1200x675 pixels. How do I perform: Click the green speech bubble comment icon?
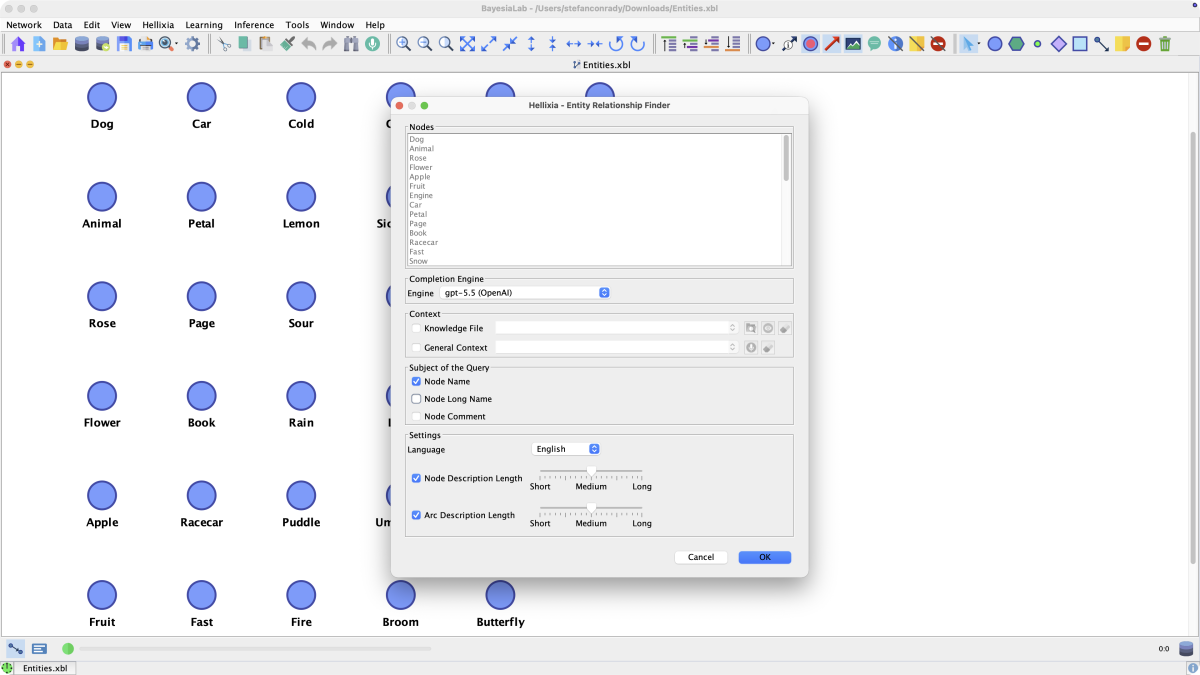[x=874, y=44]
